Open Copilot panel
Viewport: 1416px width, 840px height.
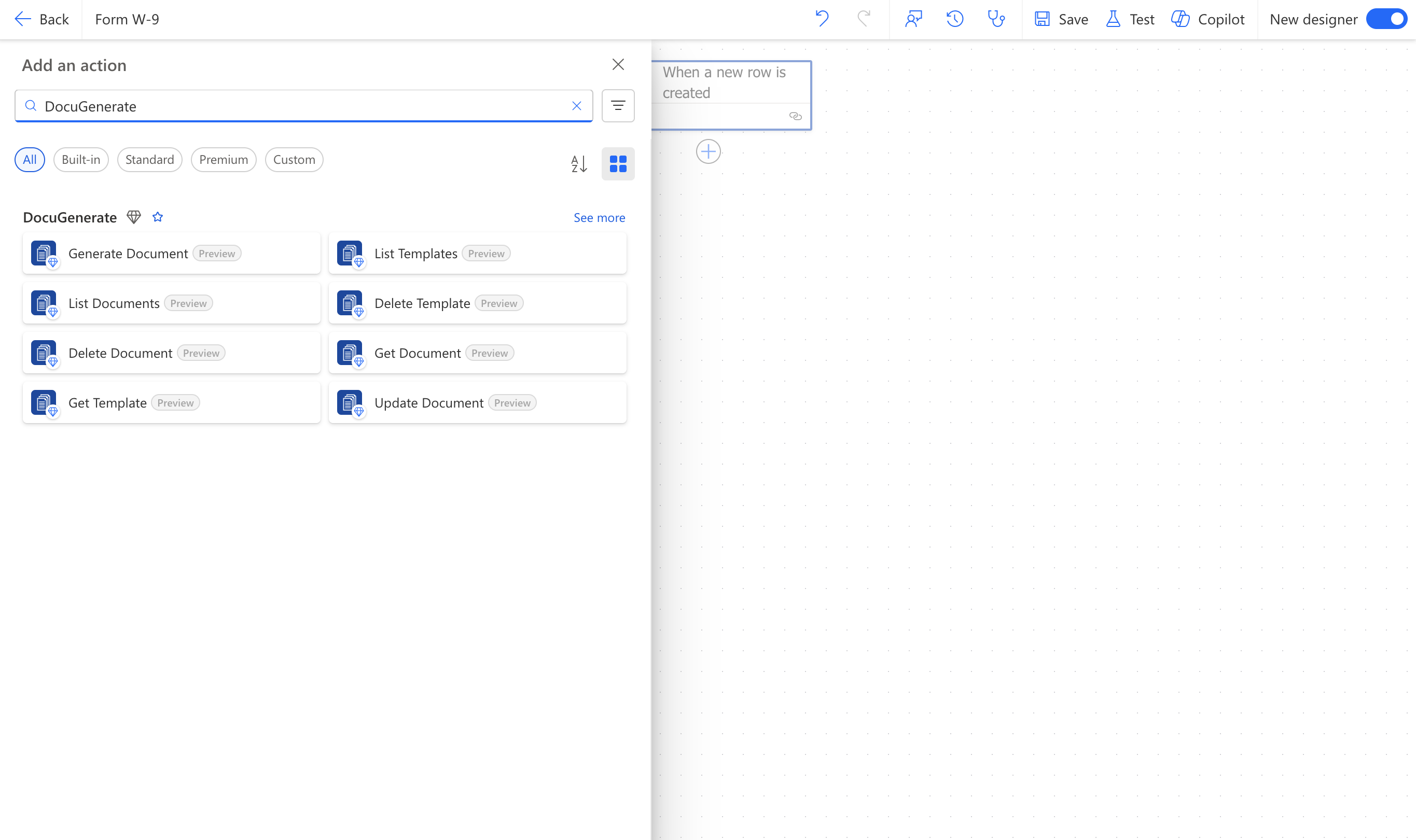[x=1207, y=19]
